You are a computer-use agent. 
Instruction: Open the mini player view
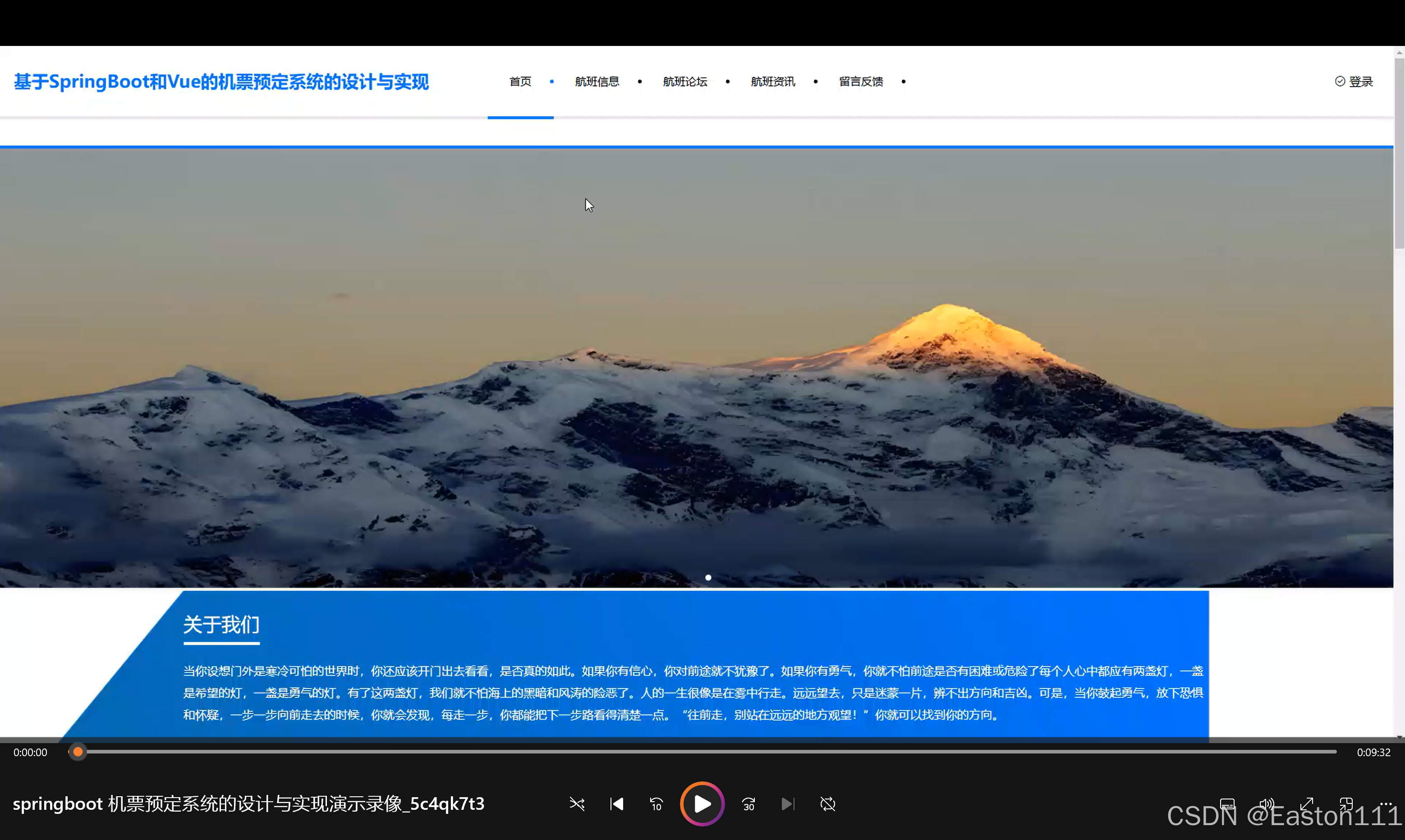coord(1345,804)
